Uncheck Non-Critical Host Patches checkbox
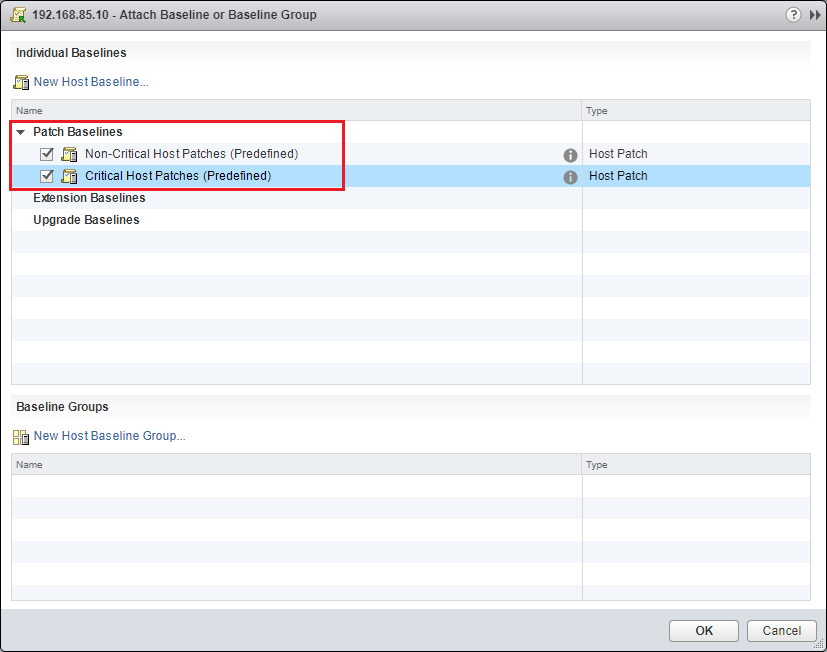Screen dimensions: 827x652 47,154
